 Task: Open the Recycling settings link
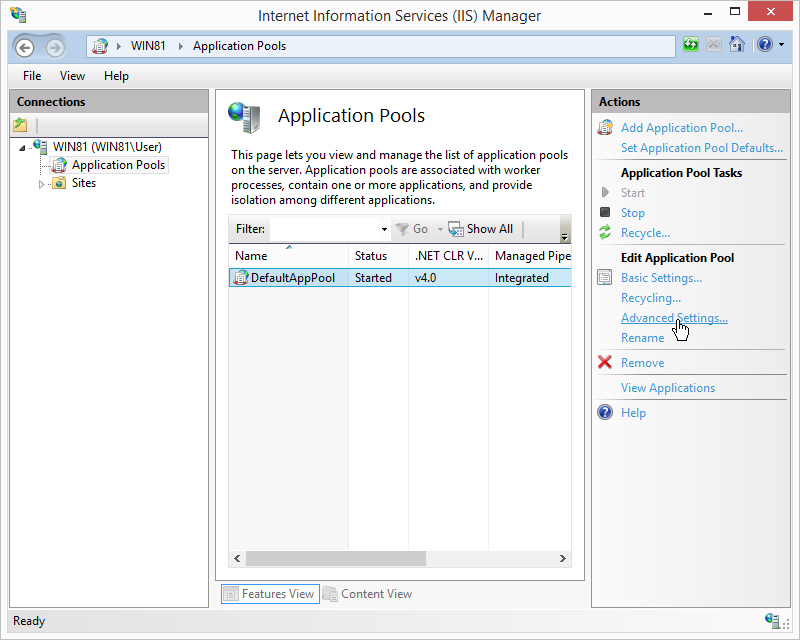651,298
